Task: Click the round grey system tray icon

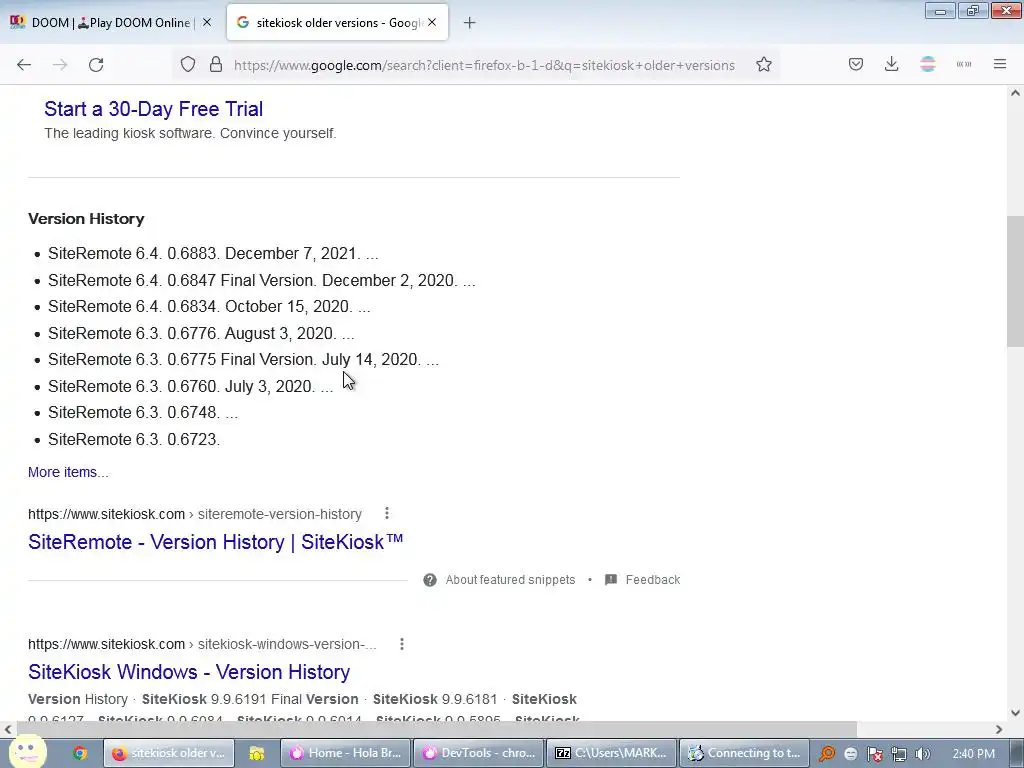Action: coord(850,754)
